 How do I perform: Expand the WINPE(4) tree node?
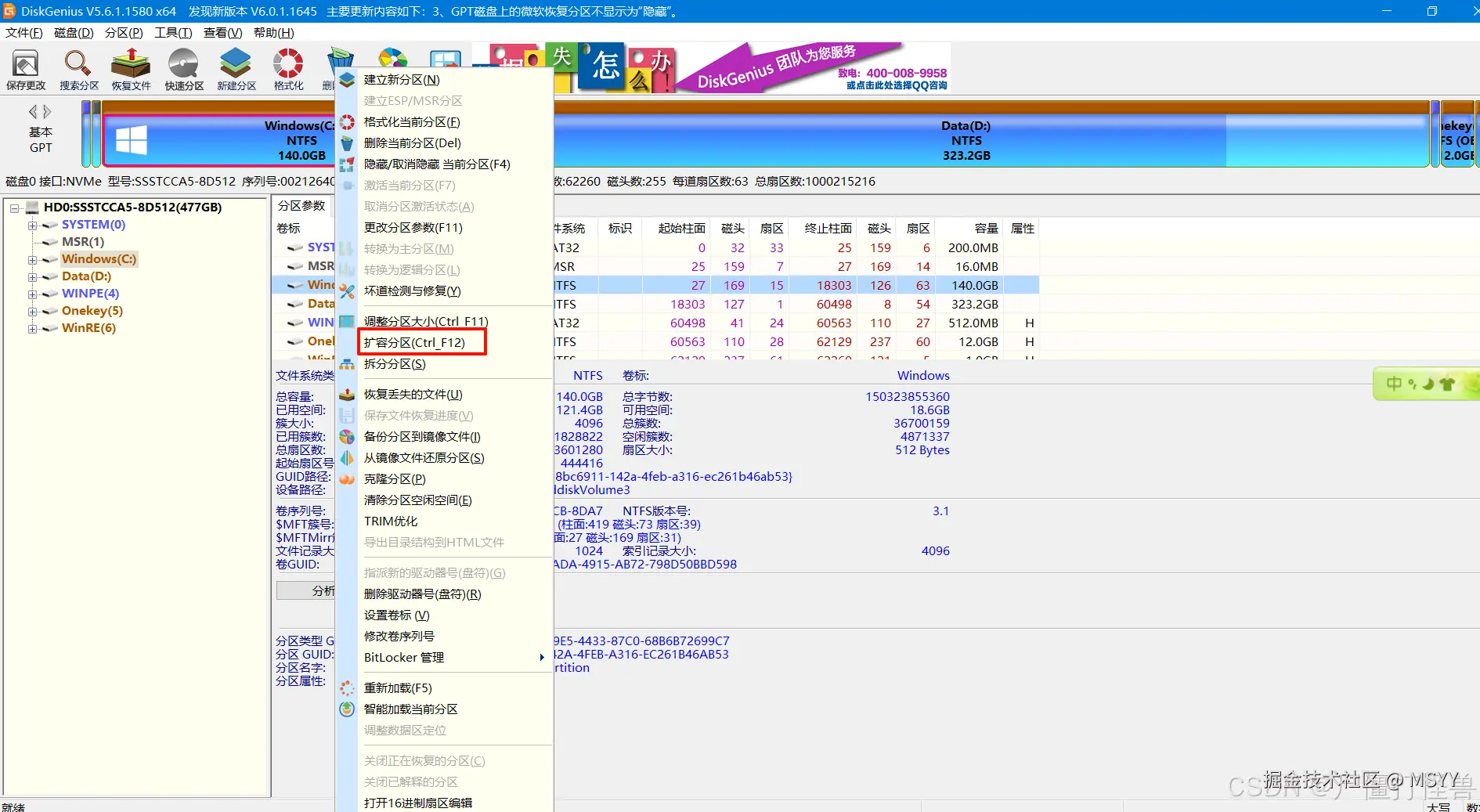[33, 294]
